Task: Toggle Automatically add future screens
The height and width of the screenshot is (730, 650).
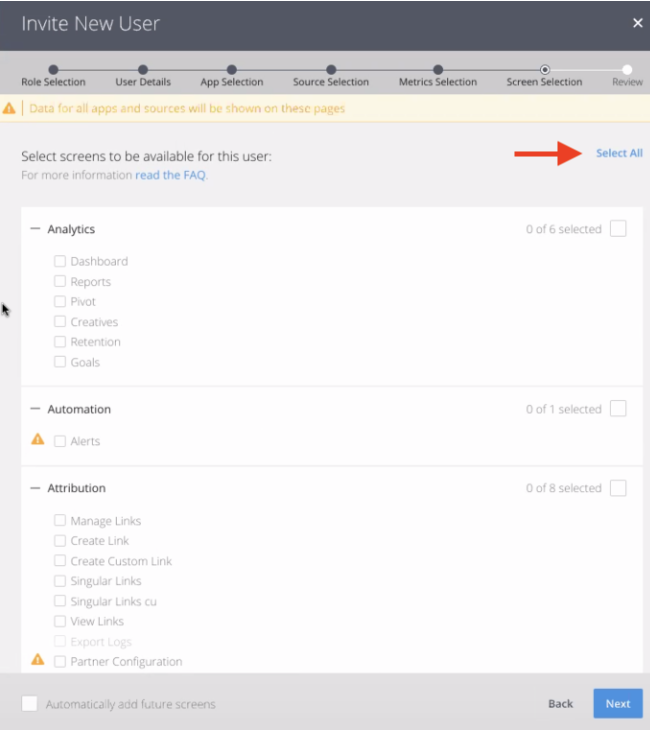Action: coord(29,703)
